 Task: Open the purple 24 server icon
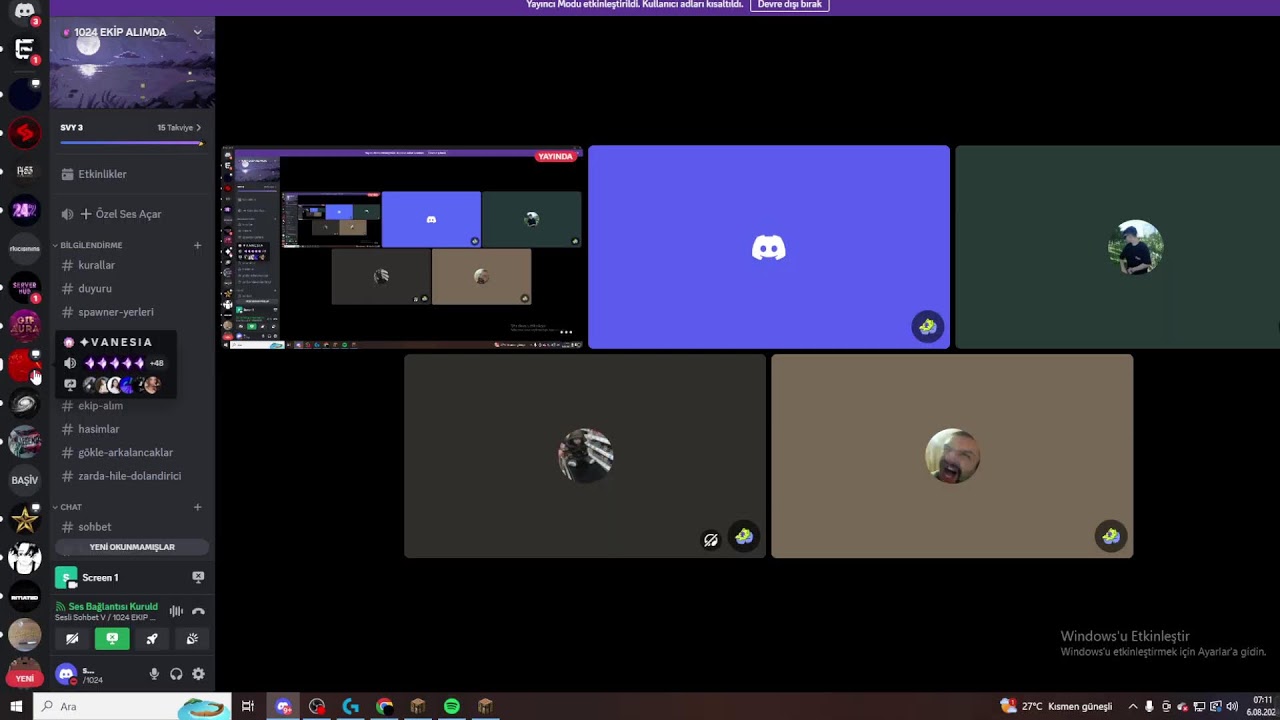pyautogui.click(x=25, y=210)
